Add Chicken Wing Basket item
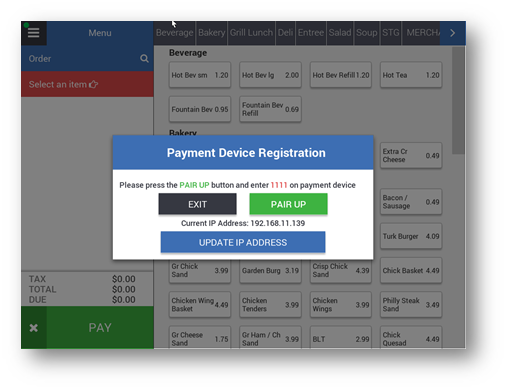The width and height of the screenshot is (508, 391). tap(200, 305)
